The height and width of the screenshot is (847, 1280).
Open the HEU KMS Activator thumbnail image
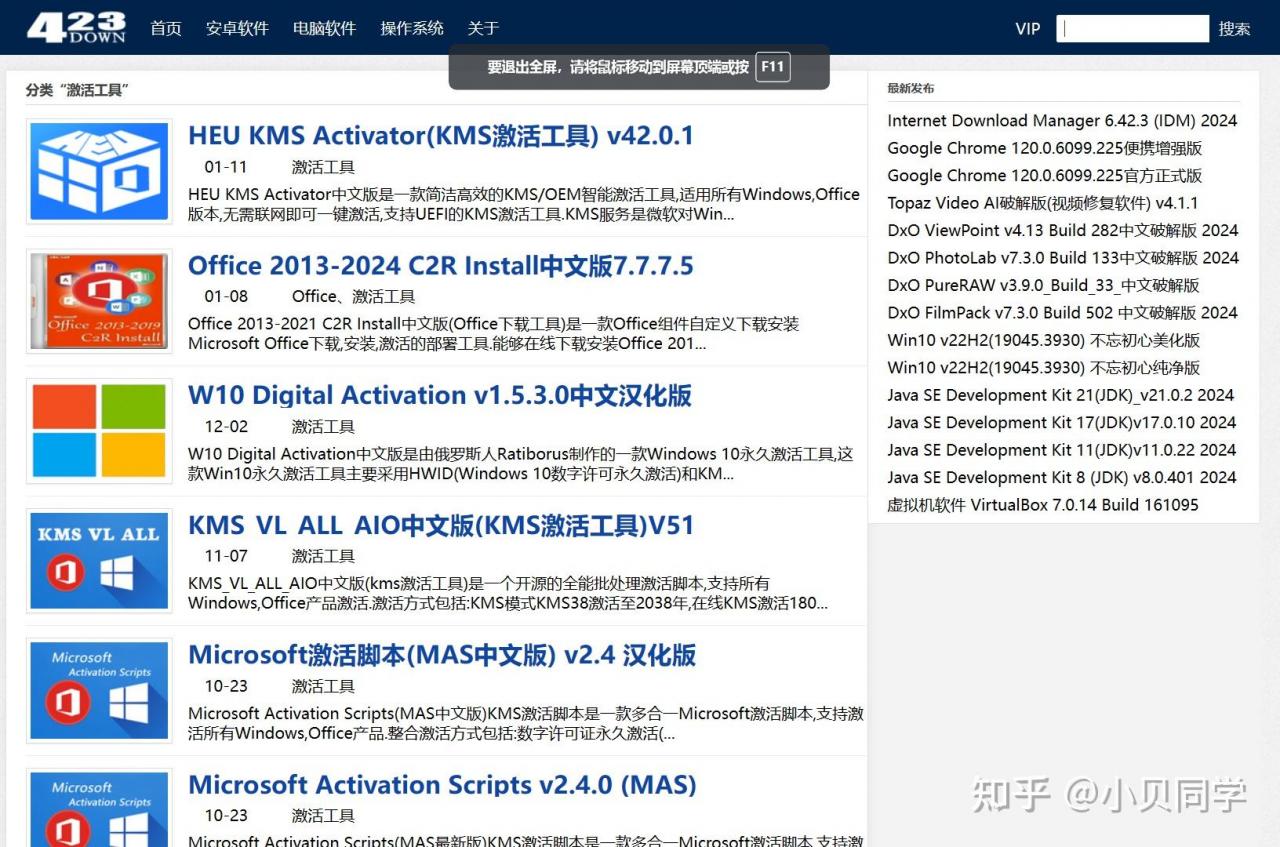[99, 171]
